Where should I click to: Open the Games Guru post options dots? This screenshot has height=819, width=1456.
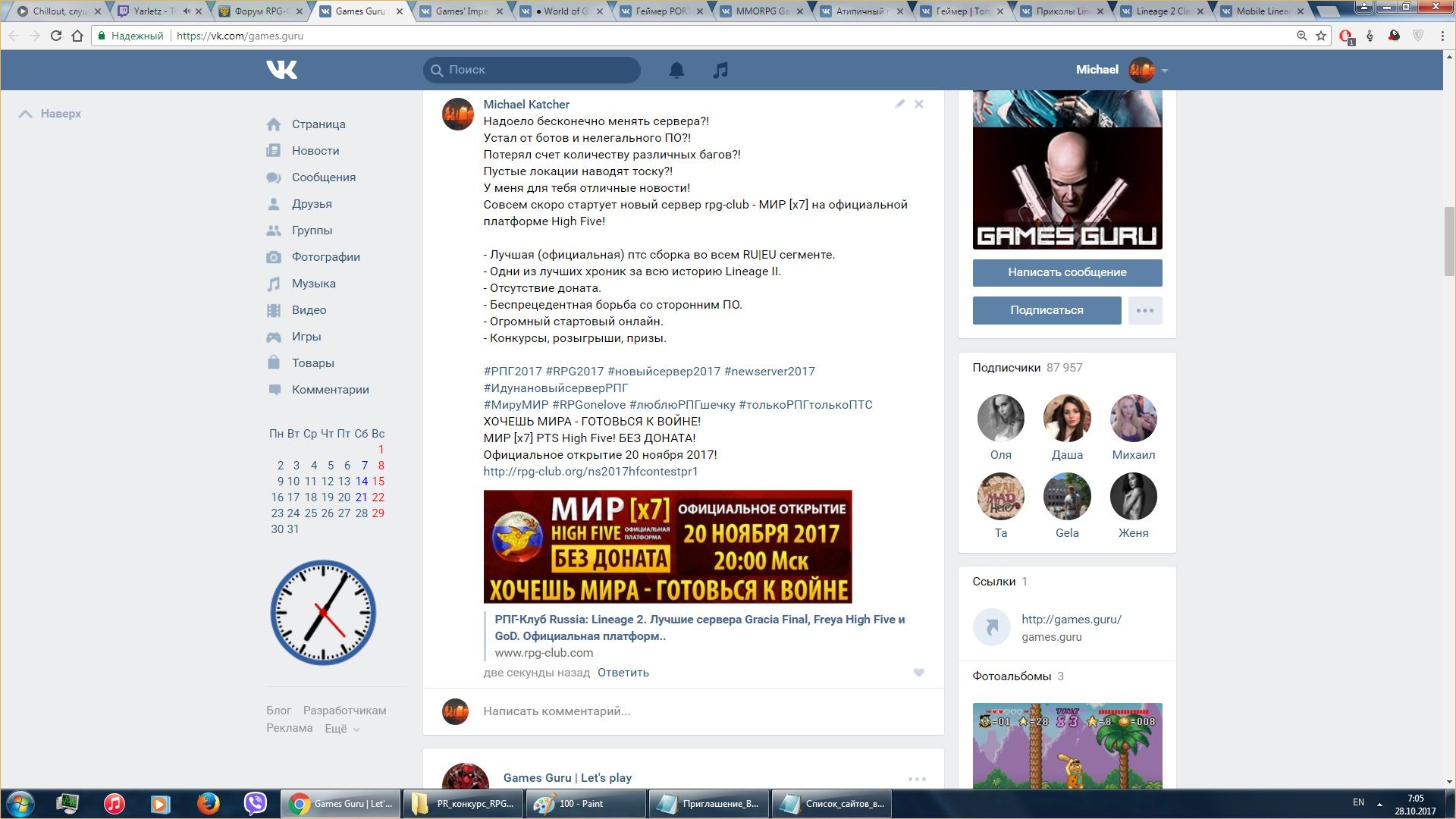point(917,779)
